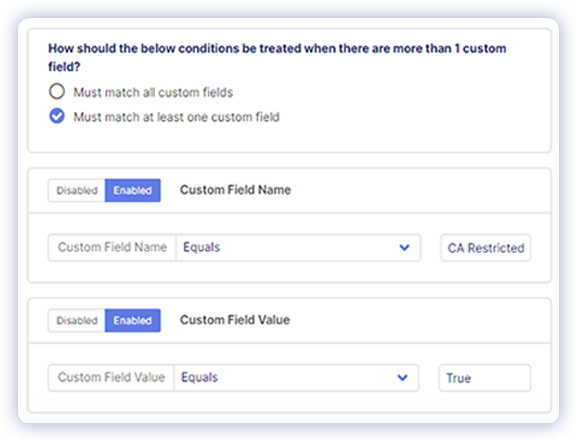Select "Must match all custom fields" radio
The height and width of the screenshot is (442, 577).
[x=57, y=92]
